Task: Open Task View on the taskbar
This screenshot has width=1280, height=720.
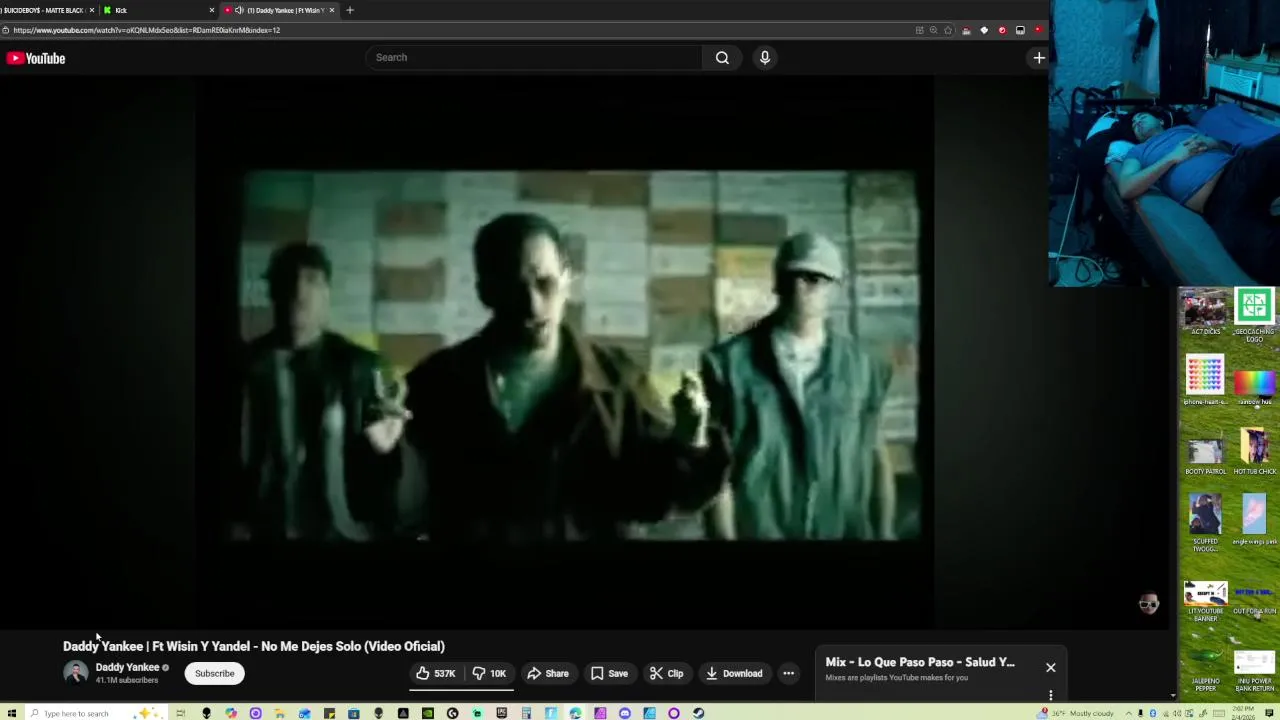Action: coord(181,713)
